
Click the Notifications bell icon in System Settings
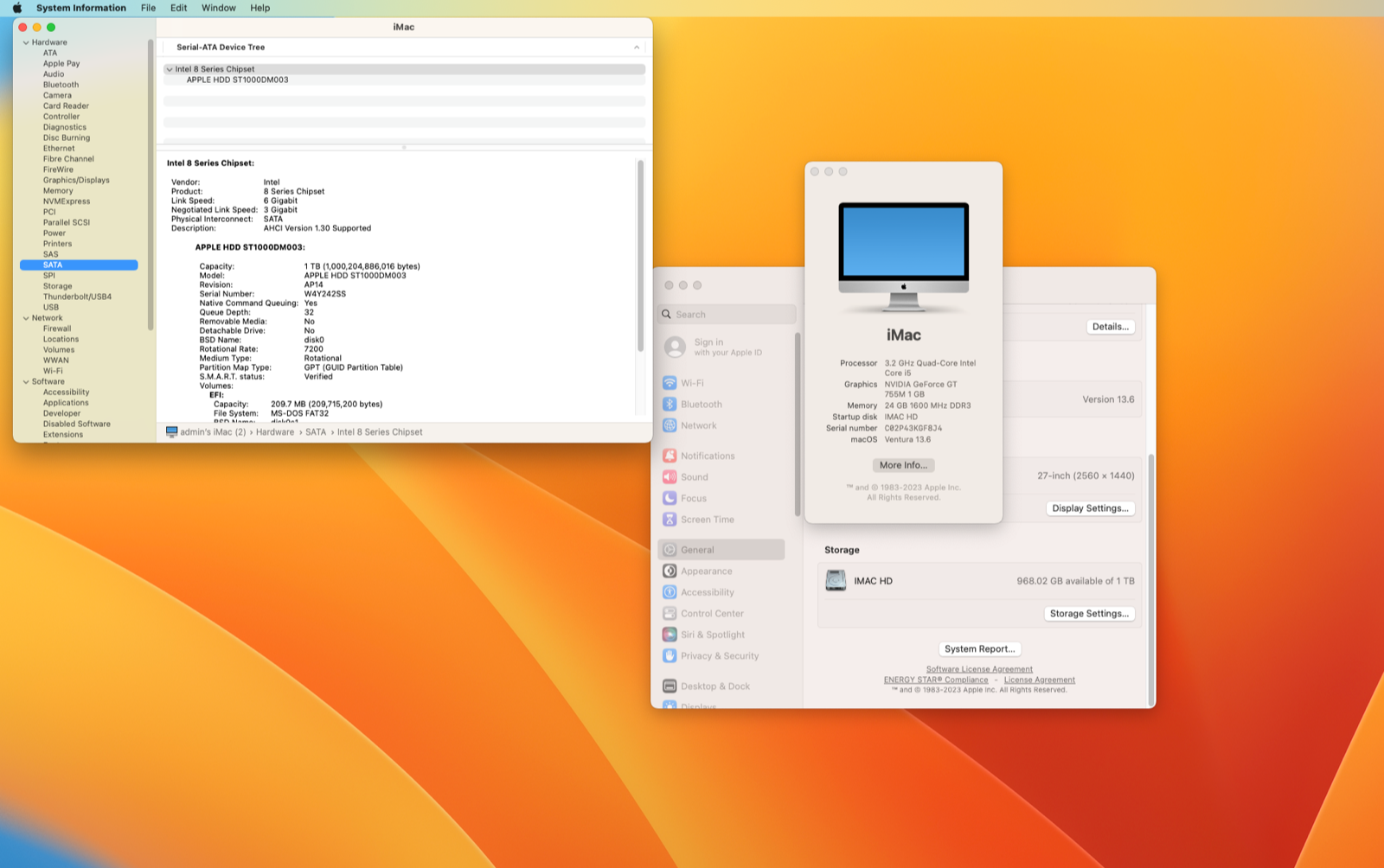(x=670, y=456)
